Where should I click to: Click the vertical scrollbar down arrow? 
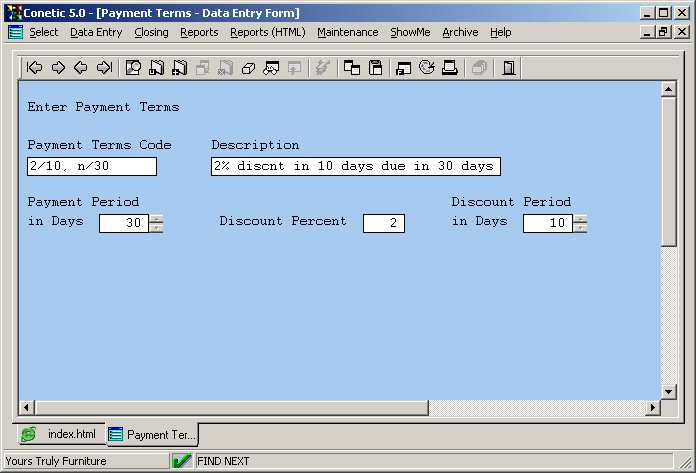(669, 391)
